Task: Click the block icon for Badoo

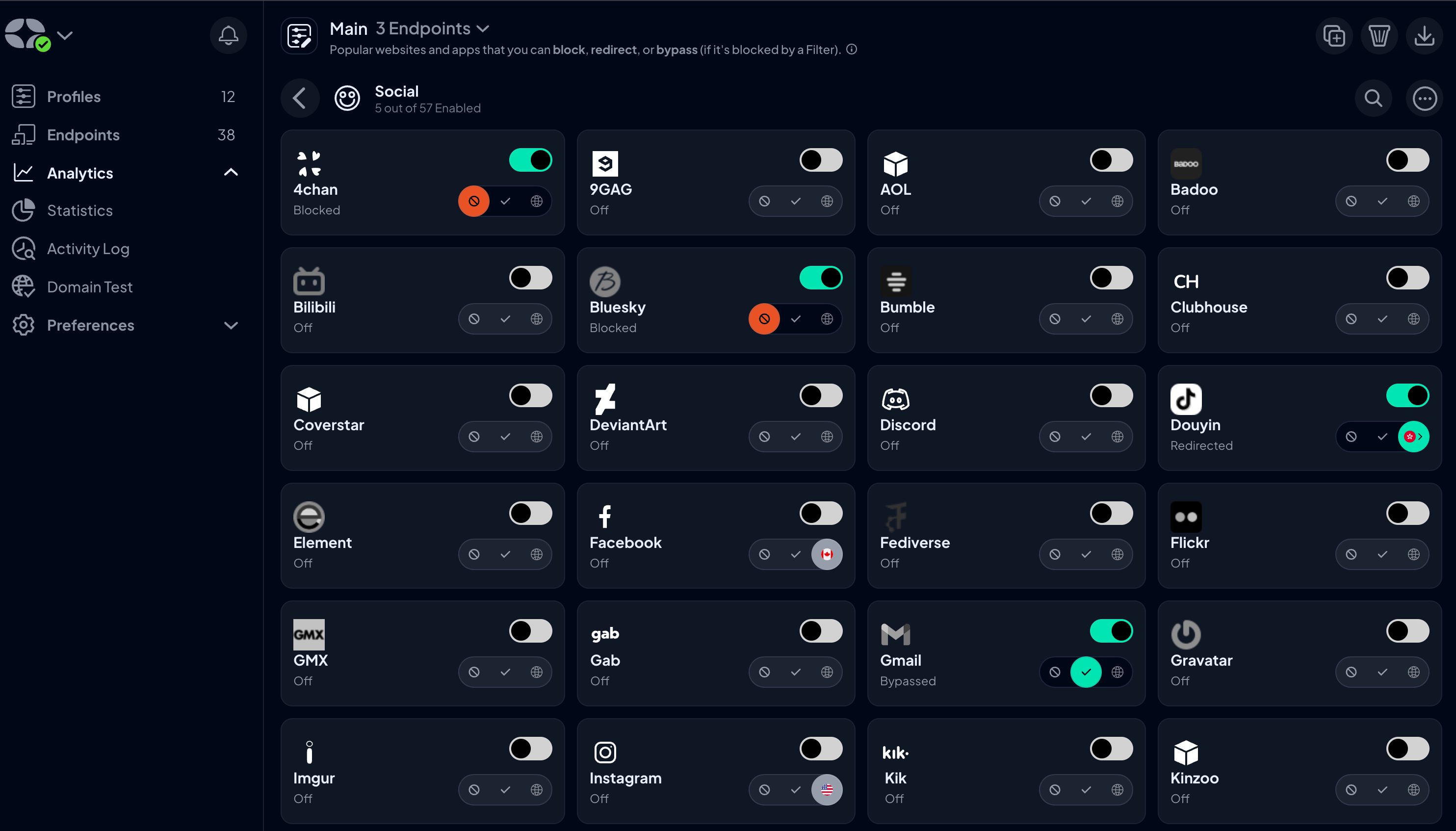Action: (x=1351, y=201)
